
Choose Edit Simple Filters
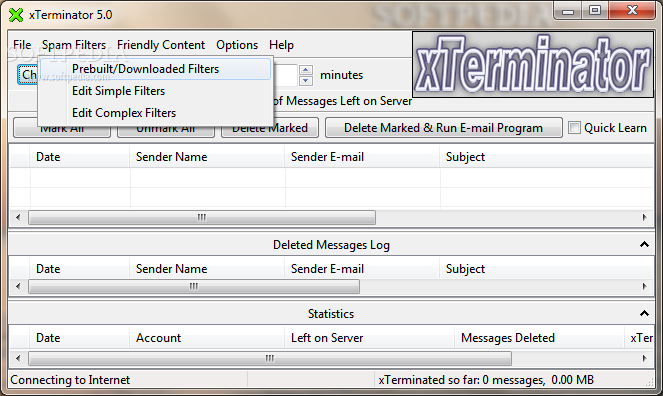pyautogui.click(x=155, y=91)
